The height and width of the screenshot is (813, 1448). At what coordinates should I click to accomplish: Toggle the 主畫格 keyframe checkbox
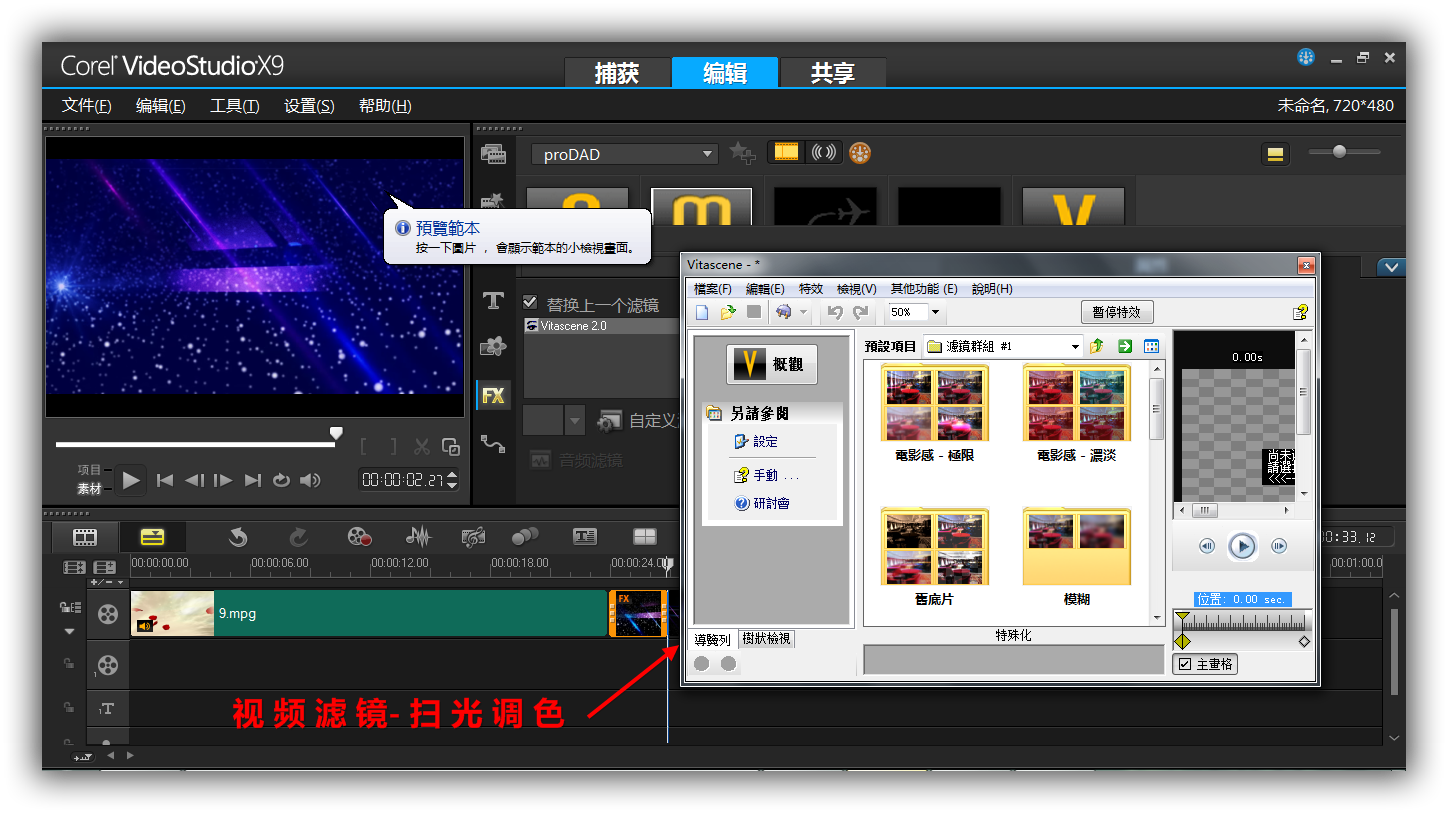[x=1185, y=664]
